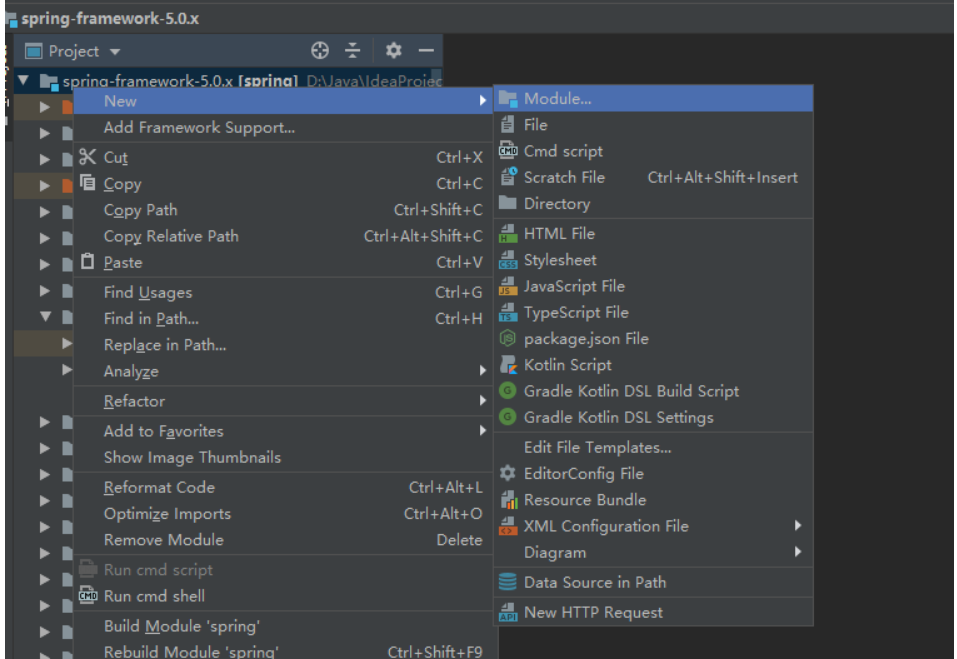Click the Stylesheet CSS icon
This screenshot has width=957, height=659.
point(508,260)
